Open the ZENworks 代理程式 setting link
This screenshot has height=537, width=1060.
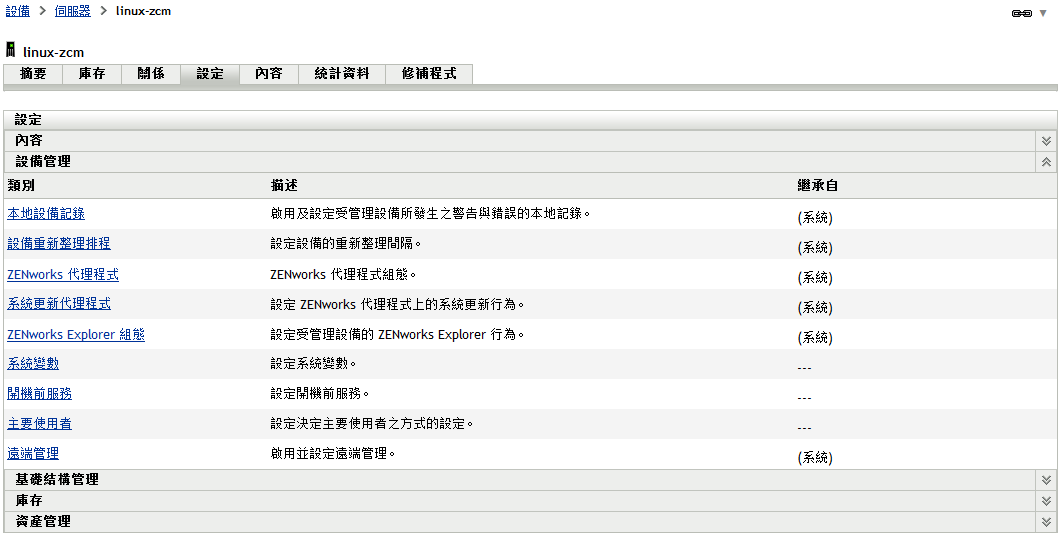63,275
